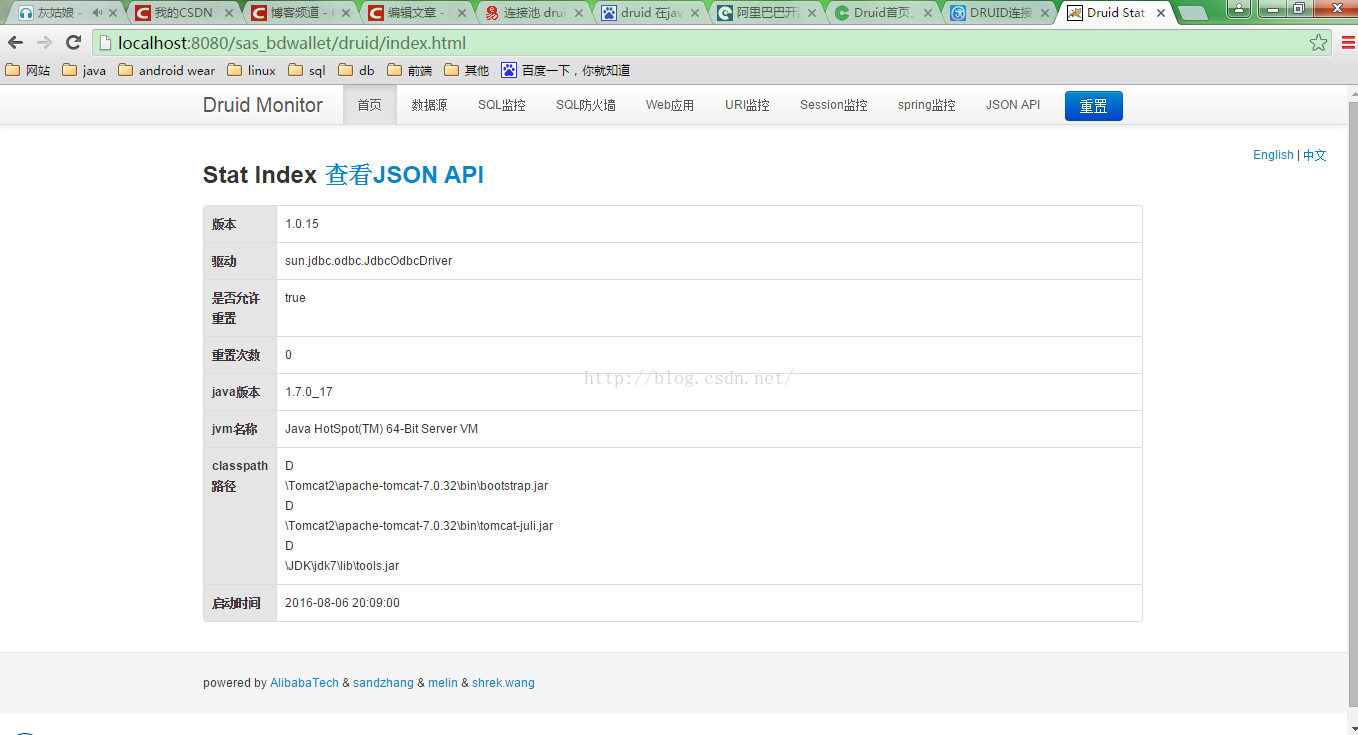Switch to the 阿里巴巴开 browser tab
This screenshot has height=735, width=1358.
[x=769, y=13]
